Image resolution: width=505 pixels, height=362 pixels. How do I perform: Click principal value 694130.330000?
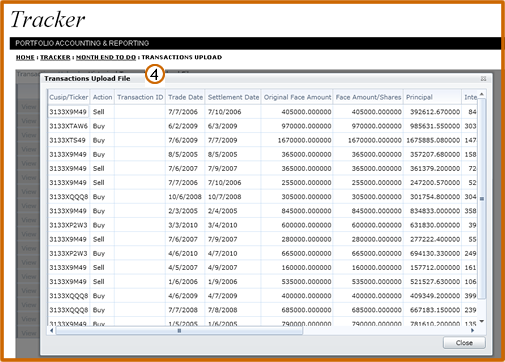click(x=435, y=253)
